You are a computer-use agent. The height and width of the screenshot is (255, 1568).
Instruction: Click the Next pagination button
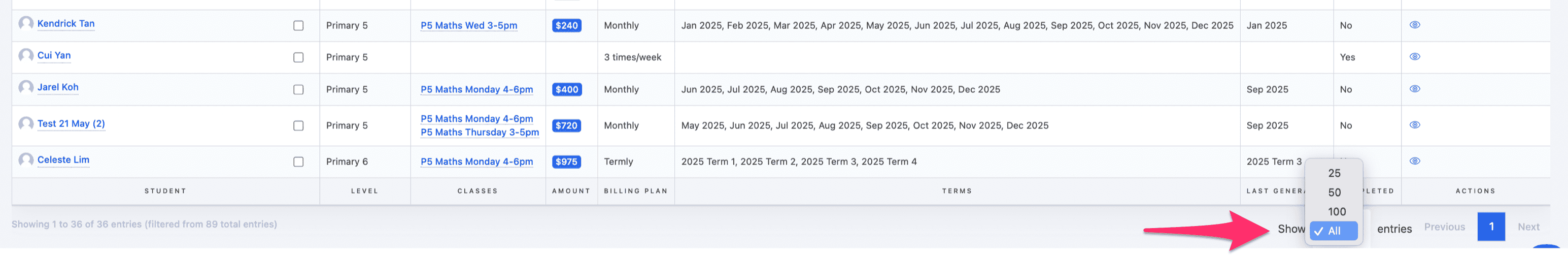click(x=1528, y=227)
